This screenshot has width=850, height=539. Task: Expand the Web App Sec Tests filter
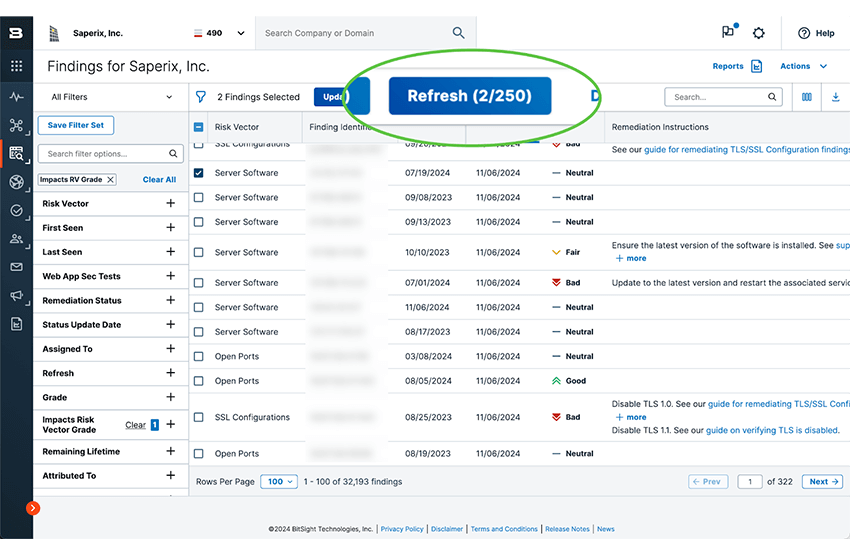point(170,276)
